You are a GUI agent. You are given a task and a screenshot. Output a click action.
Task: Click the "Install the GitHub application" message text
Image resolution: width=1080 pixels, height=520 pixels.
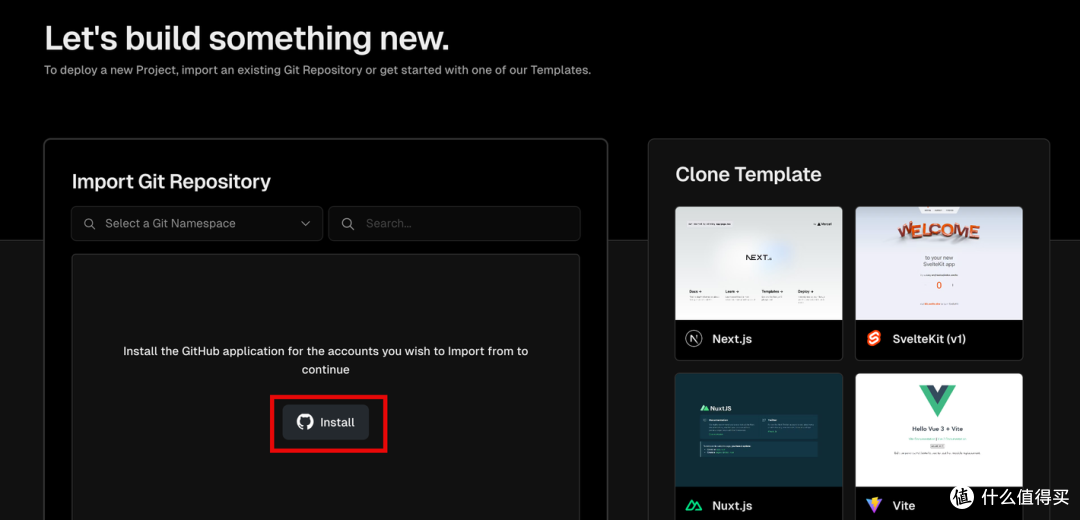pos(326,360)
